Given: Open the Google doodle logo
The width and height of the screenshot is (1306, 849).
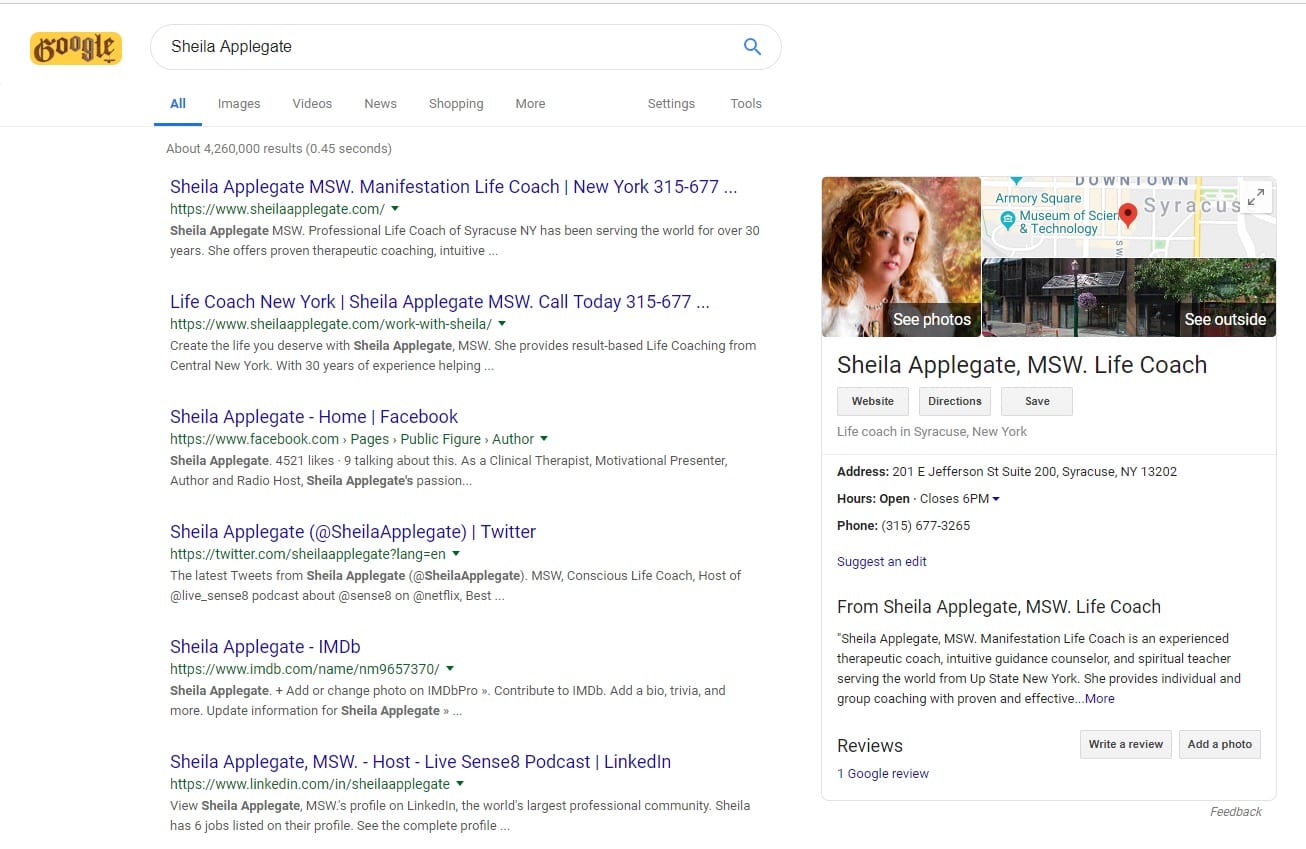Looking at the screenshot, I should 76,48.
